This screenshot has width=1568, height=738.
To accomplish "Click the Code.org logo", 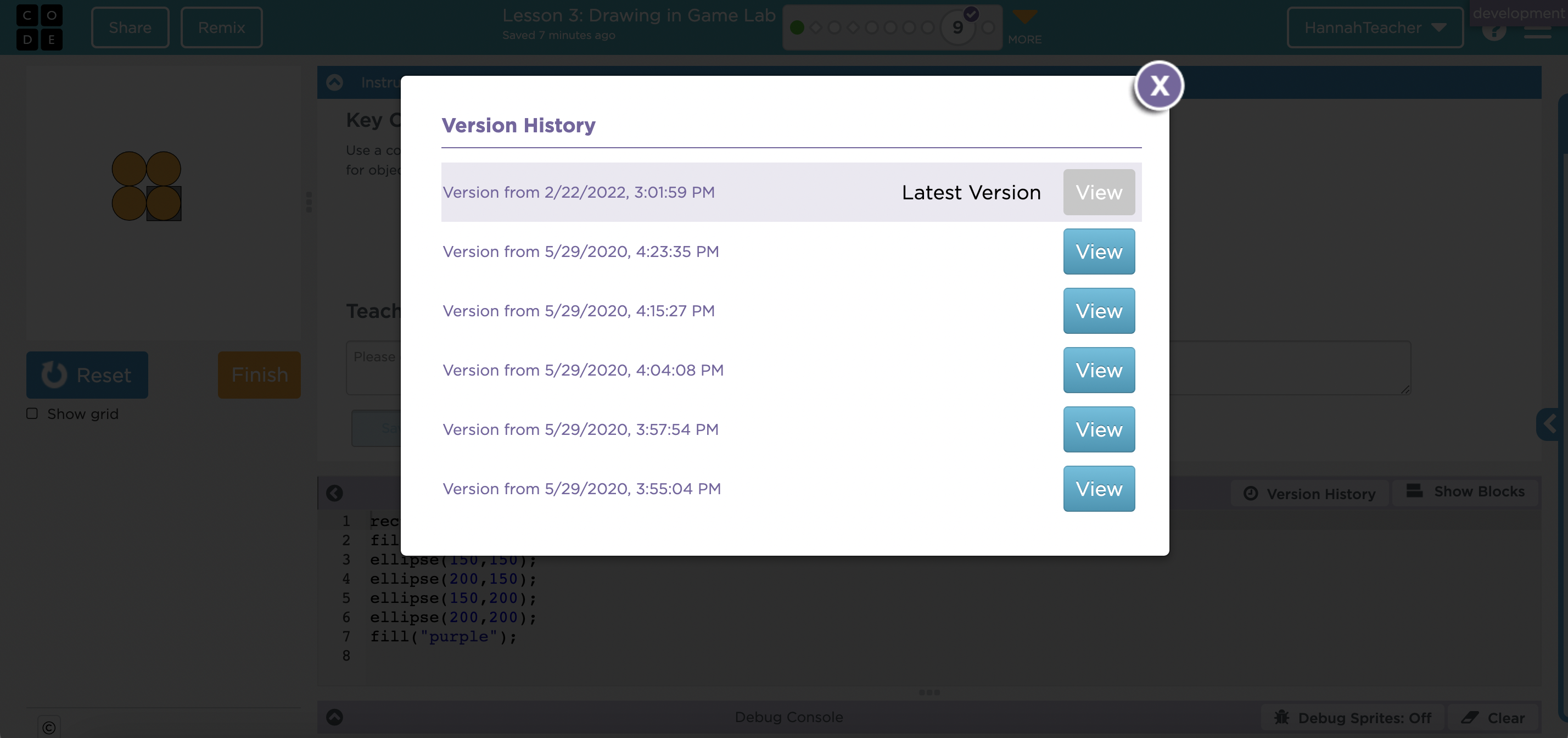I will click(39, 27).
